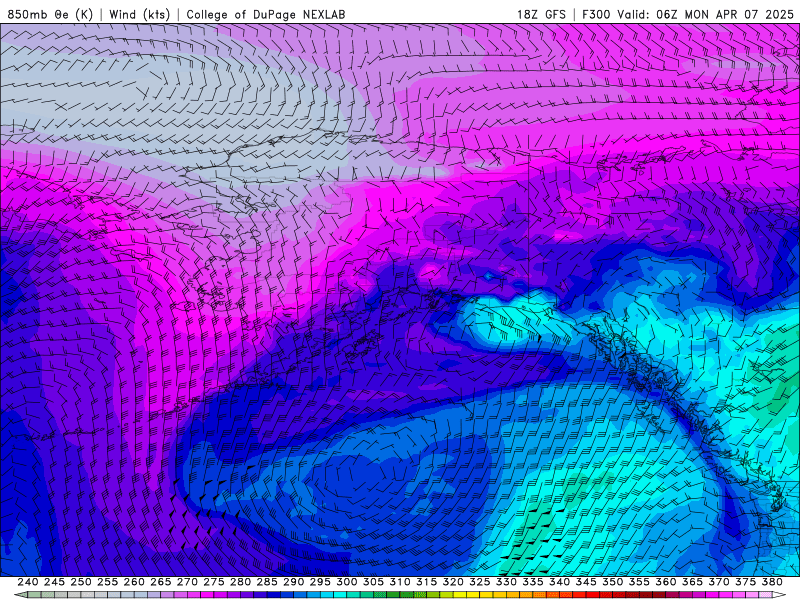Click the 310 value on the color scale
800x600 pixels.
[399, 582]
